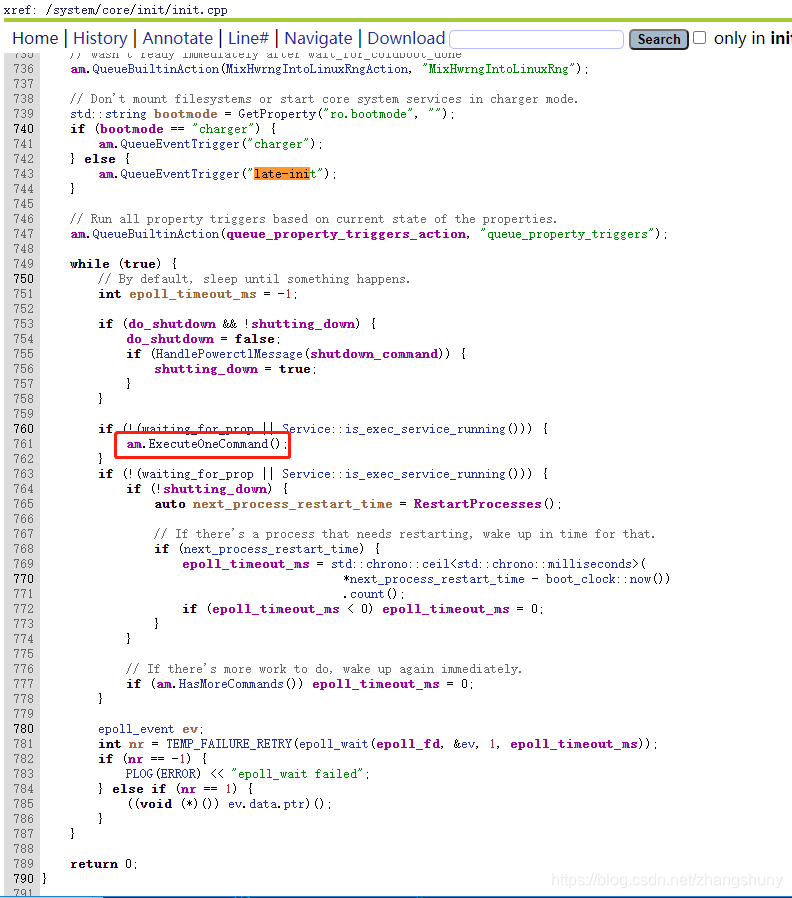Go to line number 770
This screenshot has width=792, height=898.
pyautogui.click(x=23, y=579)
